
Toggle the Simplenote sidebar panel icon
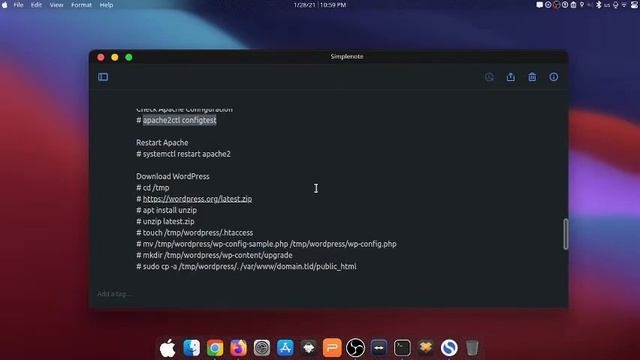(x=103, y=77)
